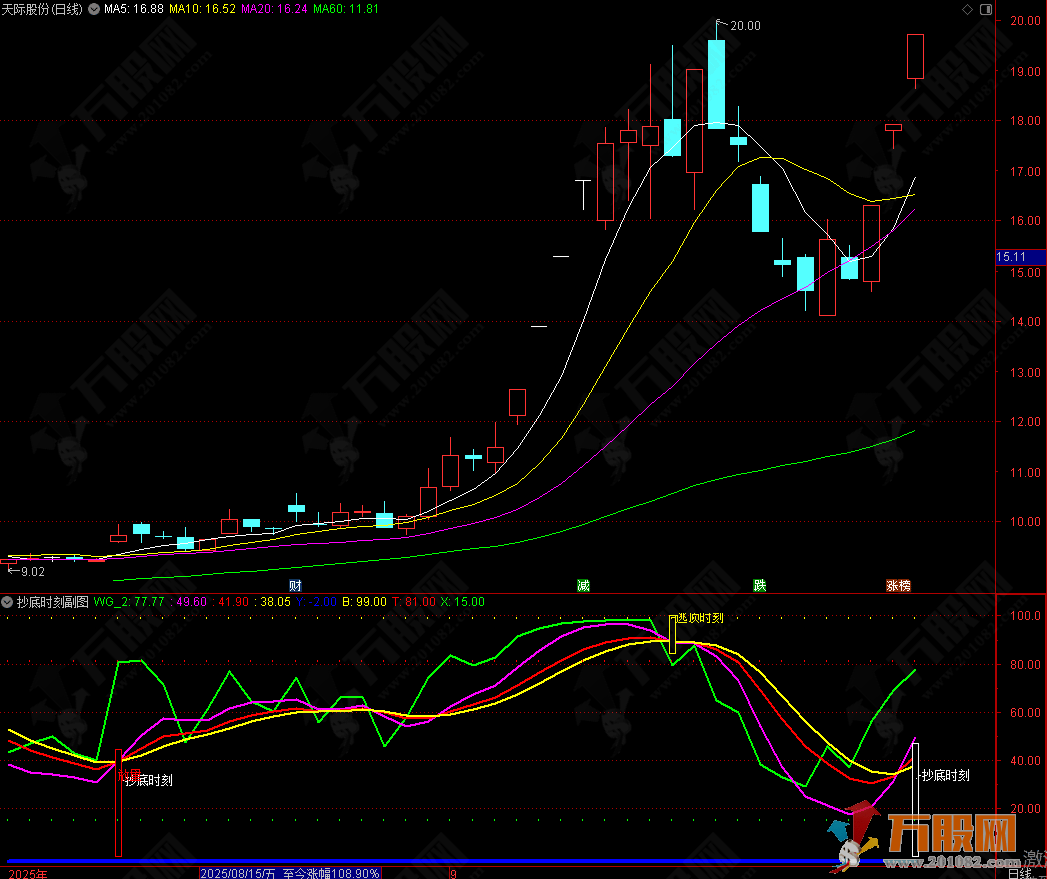The height and width of the screenshot is (879, 1047).
Task: Click the green 跌 event marker
Action: [760, 585]
